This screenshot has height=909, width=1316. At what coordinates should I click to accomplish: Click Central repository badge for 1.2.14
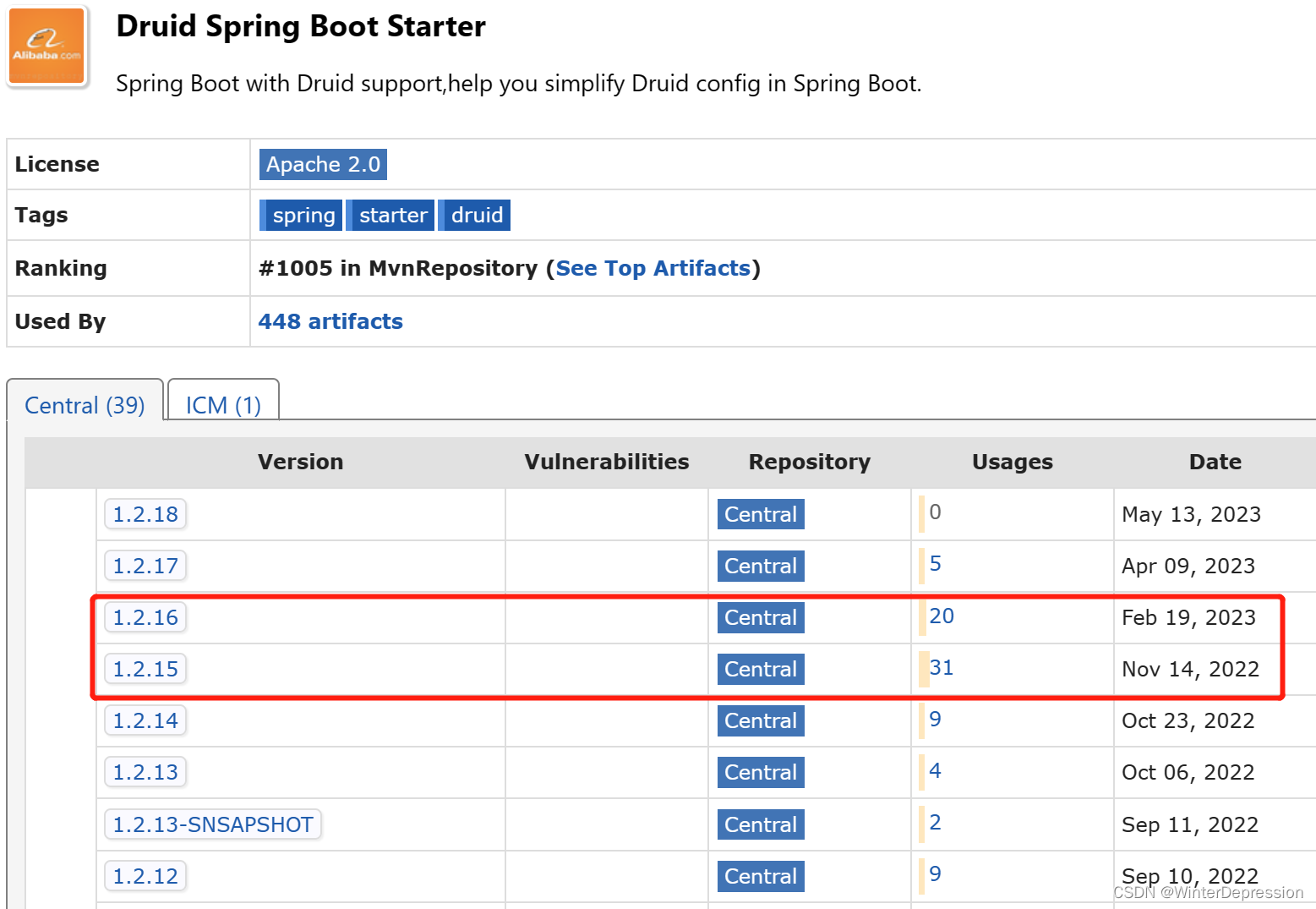coord(761,720)
